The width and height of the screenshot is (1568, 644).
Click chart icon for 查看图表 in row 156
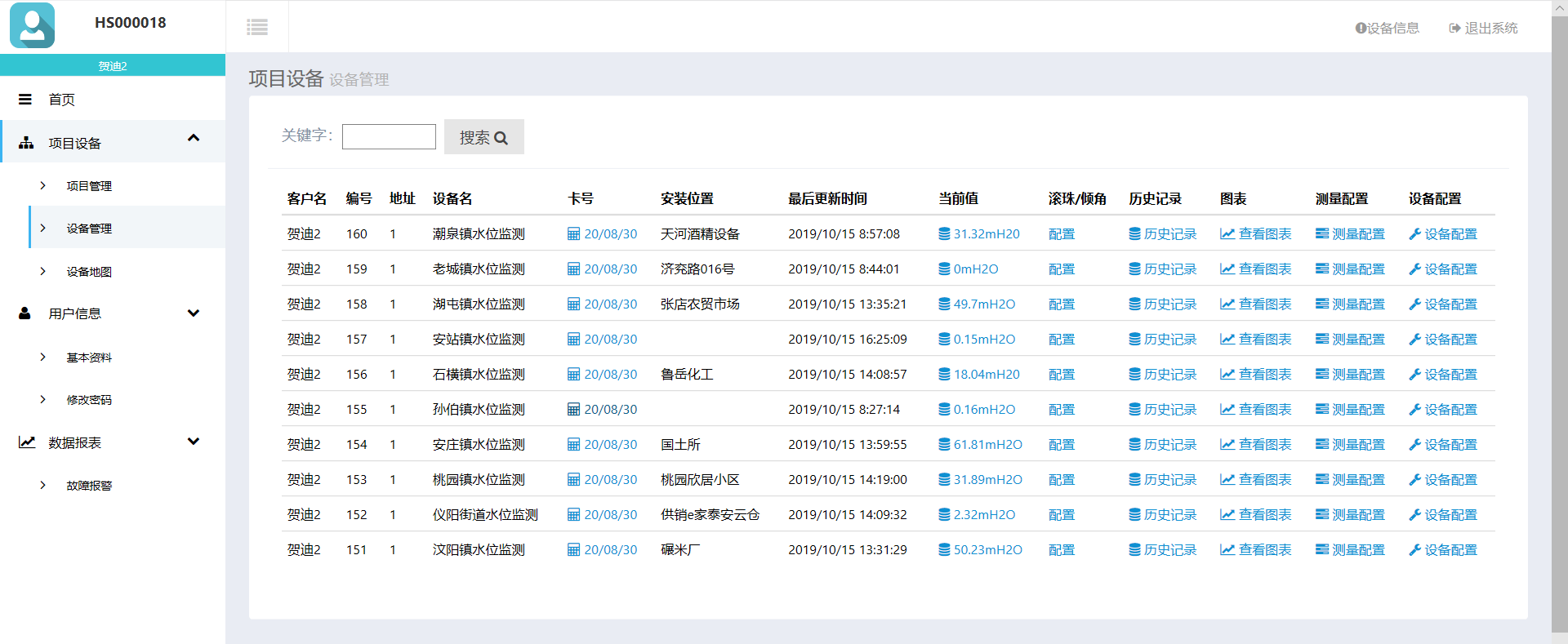pyautogui.click(x=1227, y=375)
